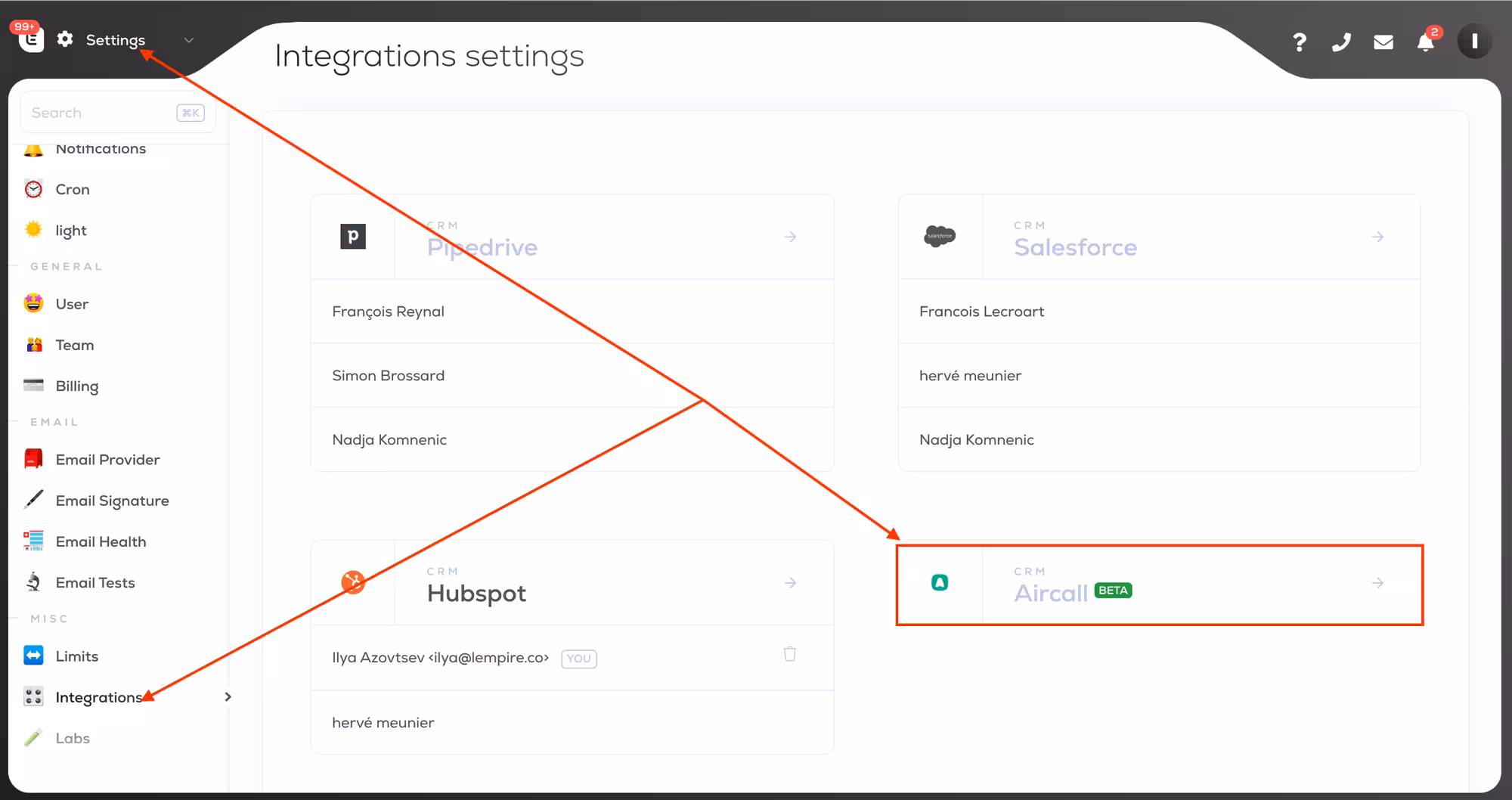Go to Email Provider settings
The height and width of the screenshot is (800, 1512).
pos(107,460)
